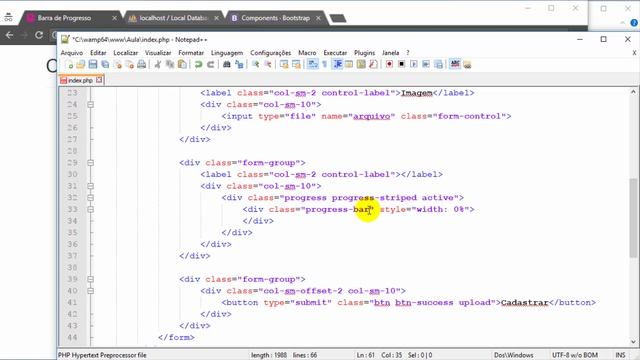Open the Arquivo menu
The image size is (640, 360).
[72, 53]
